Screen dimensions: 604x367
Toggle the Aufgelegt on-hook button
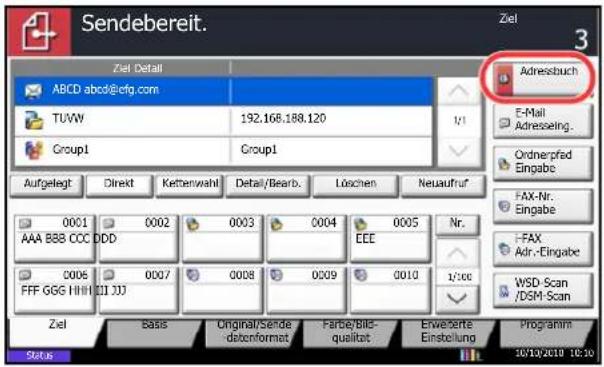[47, 185]
